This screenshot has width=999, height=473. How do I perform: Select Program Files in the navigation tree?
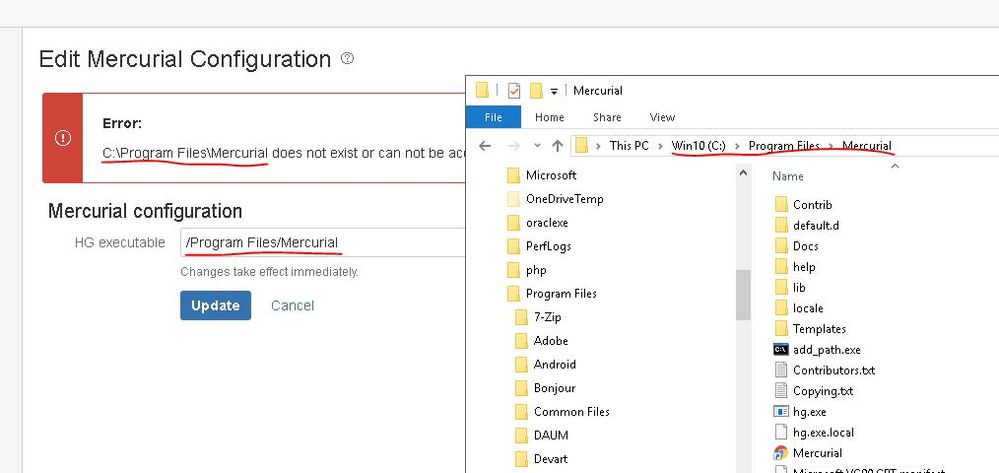(x=561, y=294)
